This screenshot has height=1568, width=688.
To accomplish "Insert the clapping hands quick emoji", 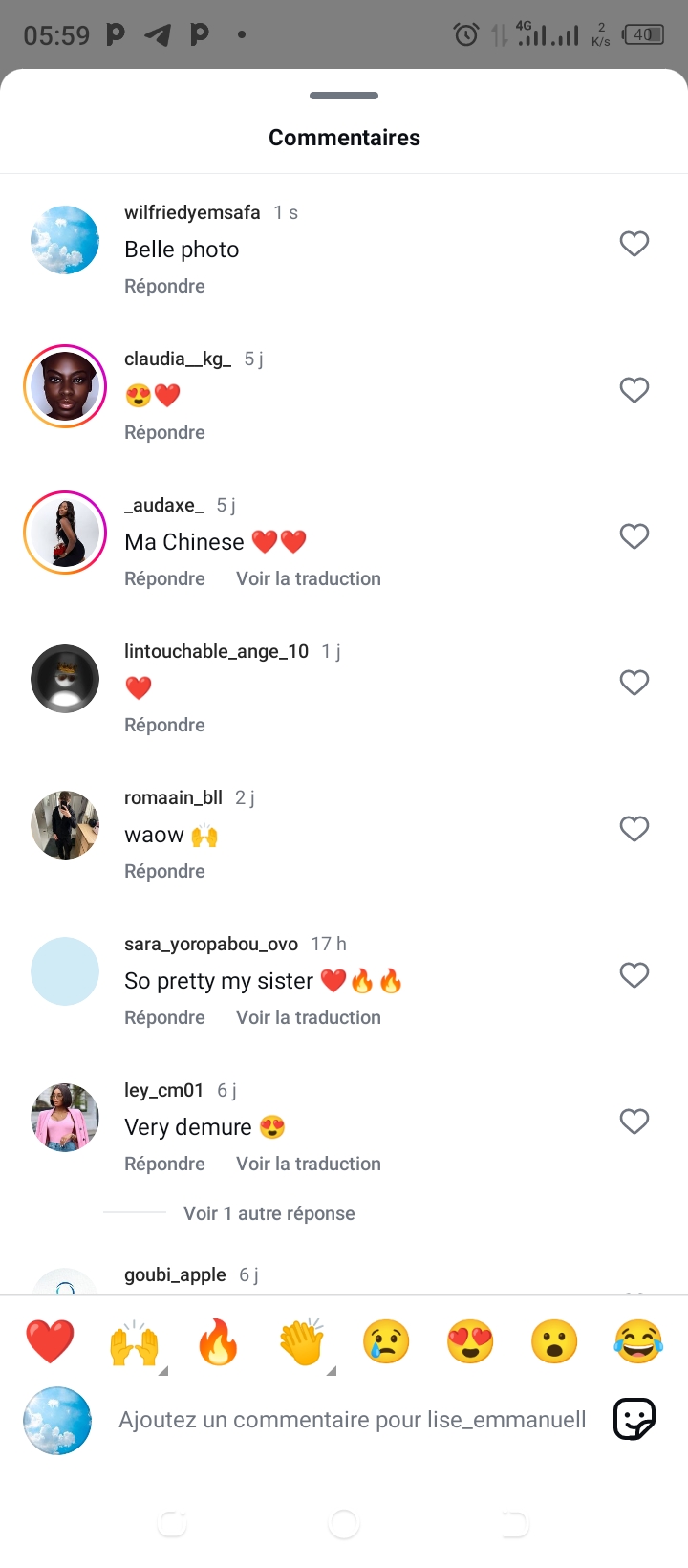I will coord(302,1342).
